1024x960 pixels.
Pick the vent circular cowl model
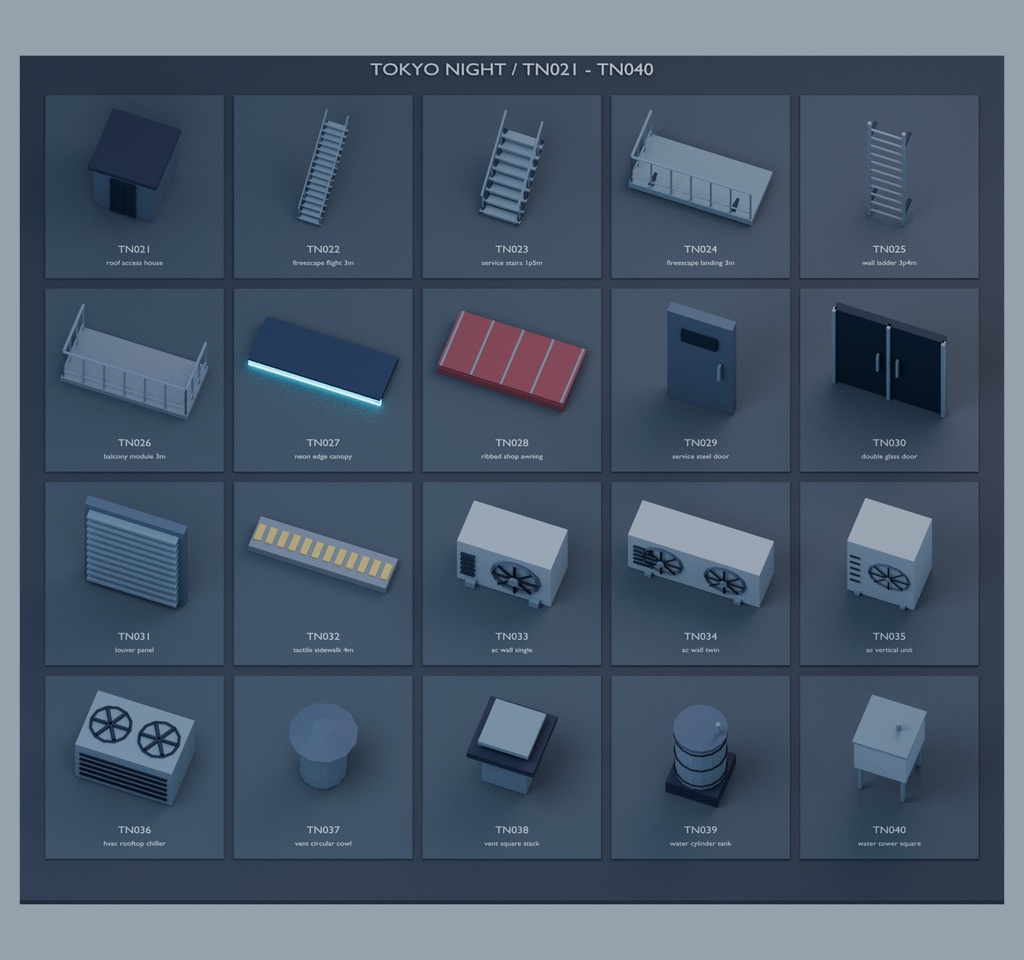(x=323, y=746)
